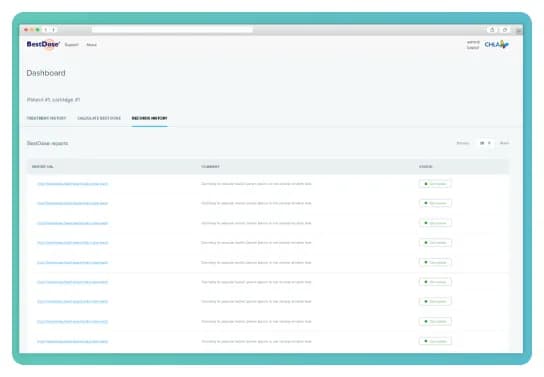Click the Report URL column header
Screen dimensions: 544x377
click(x=43, y=167)
